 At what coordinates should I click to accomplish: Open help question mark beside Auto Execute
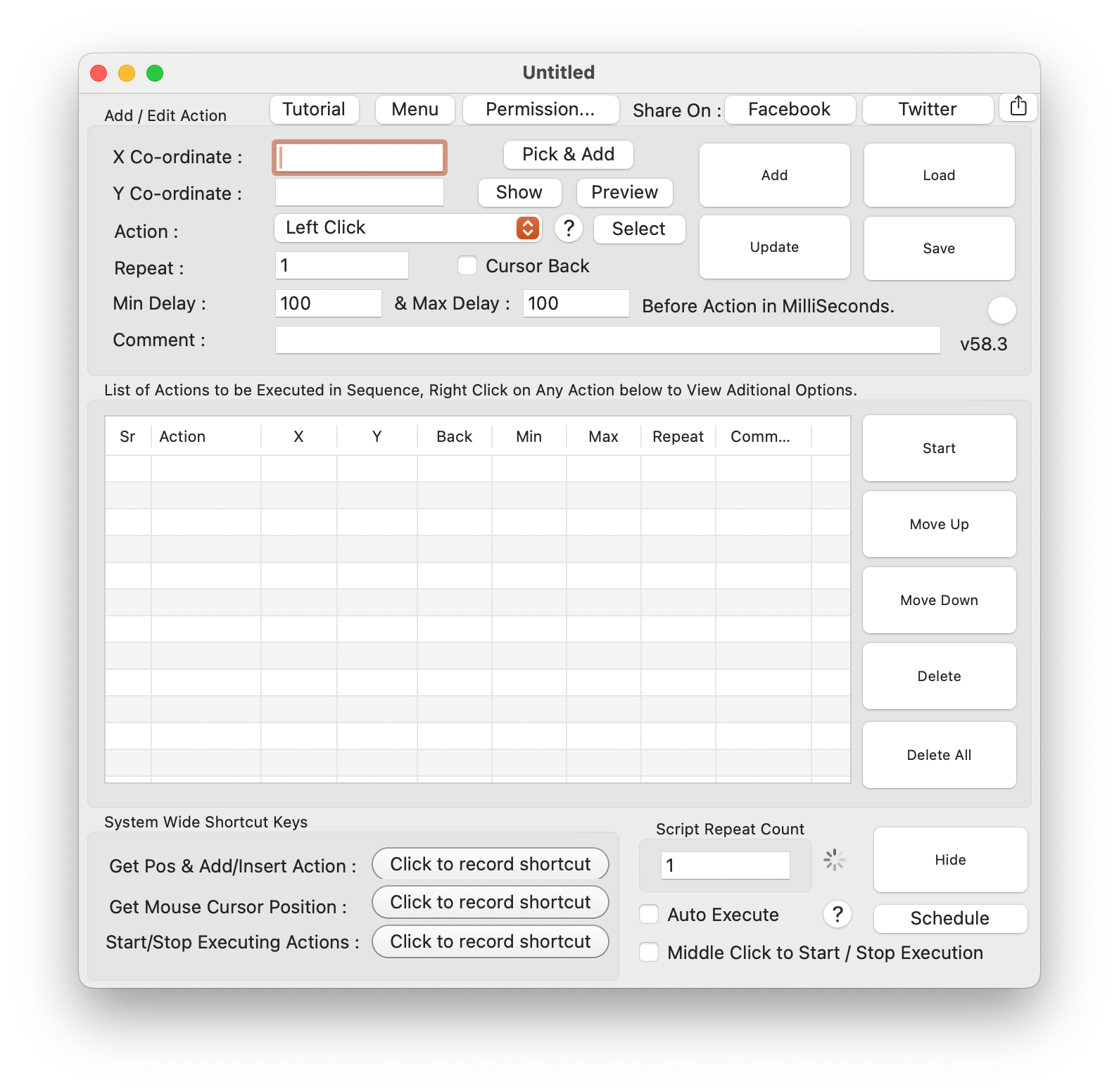point(837,915)
